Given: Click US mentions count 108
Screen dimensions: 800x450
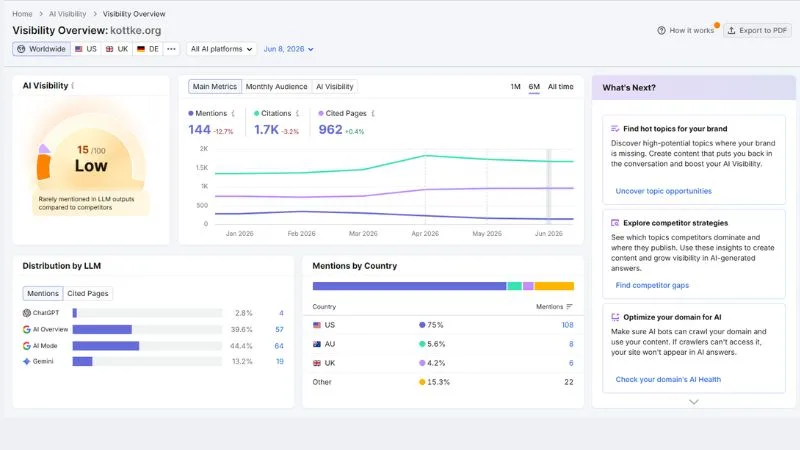Looking at the screenshot, I should pyautogui.click(x=567, y=325).
